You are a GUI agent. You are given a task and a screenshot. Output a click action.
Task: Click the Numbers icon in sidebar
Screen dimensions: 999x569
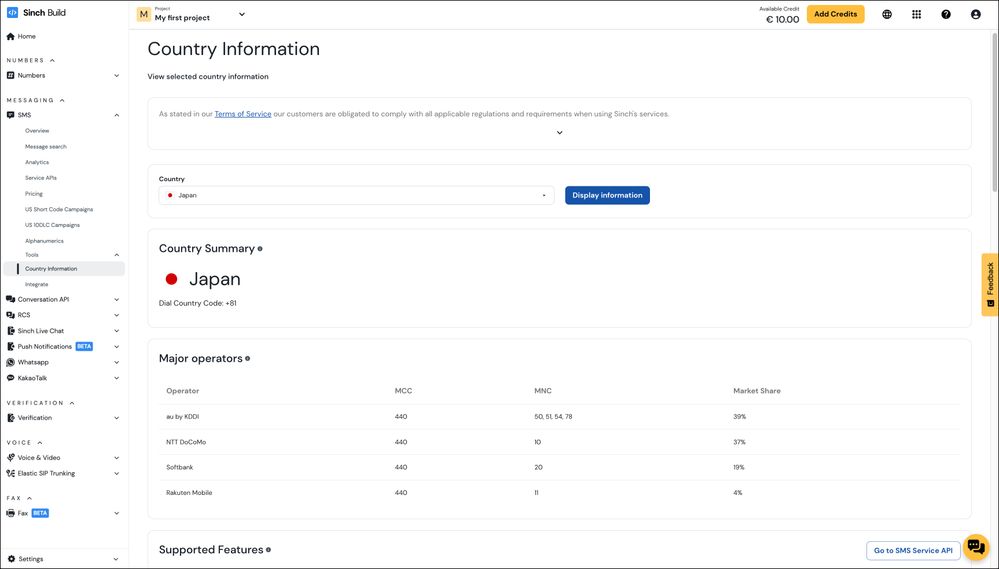pos(10,75)
